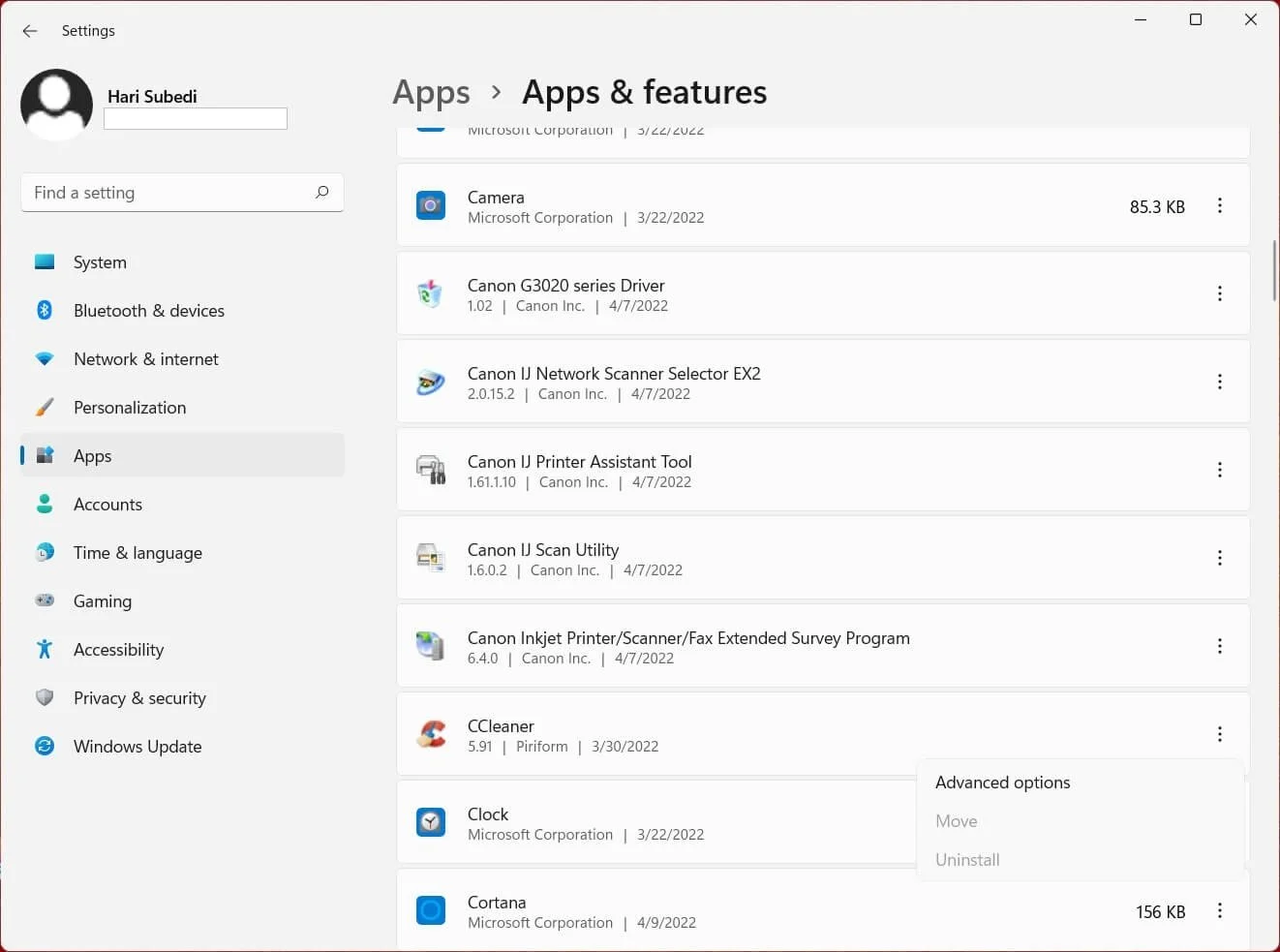This screenshot has width=1280, height=952.
Task: Navigate back using the Apps breadcrumb
Action: 431,91
